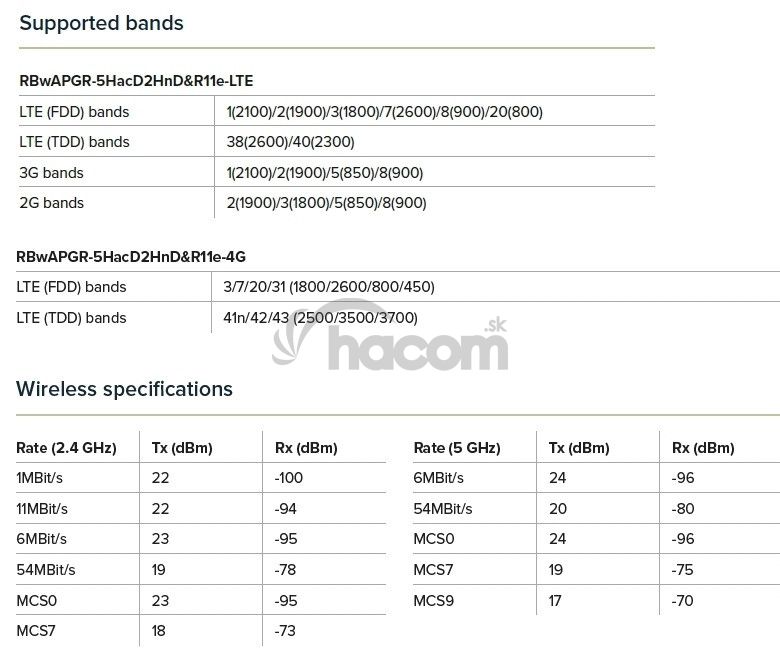
Task: Click the -73 Rx value
Action: [285, 631]
